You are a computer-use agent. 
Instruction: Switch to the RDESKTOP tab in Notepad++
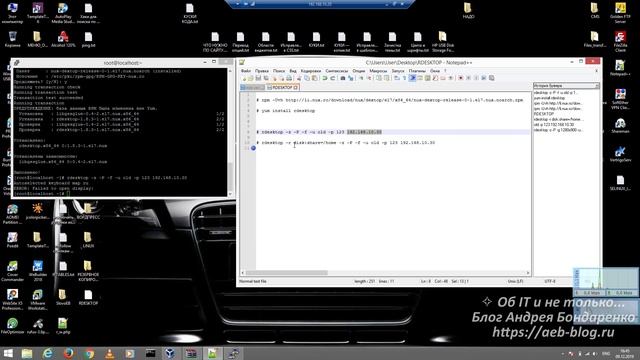(x=282, y=87)
